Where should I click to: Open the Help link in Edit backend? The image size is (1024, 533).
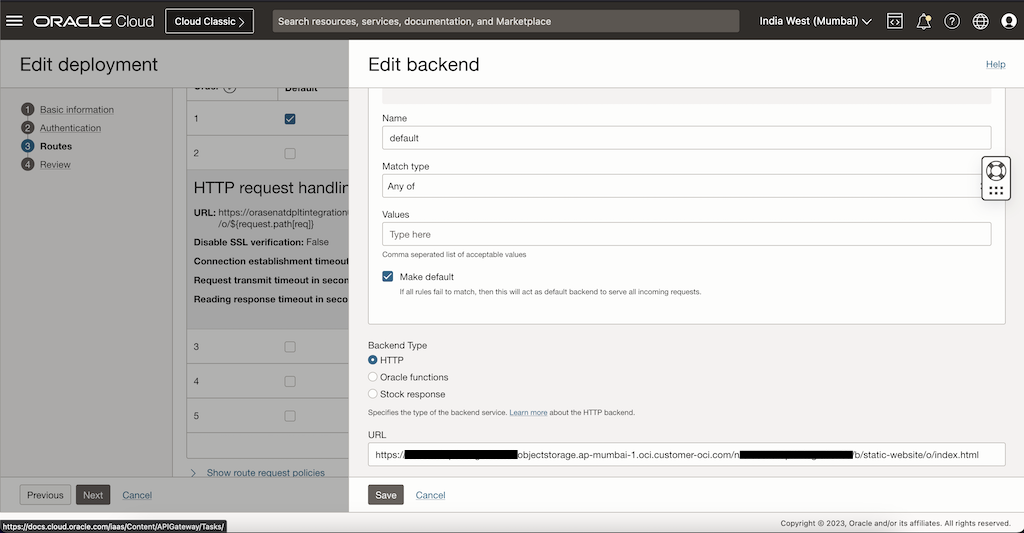995,64
